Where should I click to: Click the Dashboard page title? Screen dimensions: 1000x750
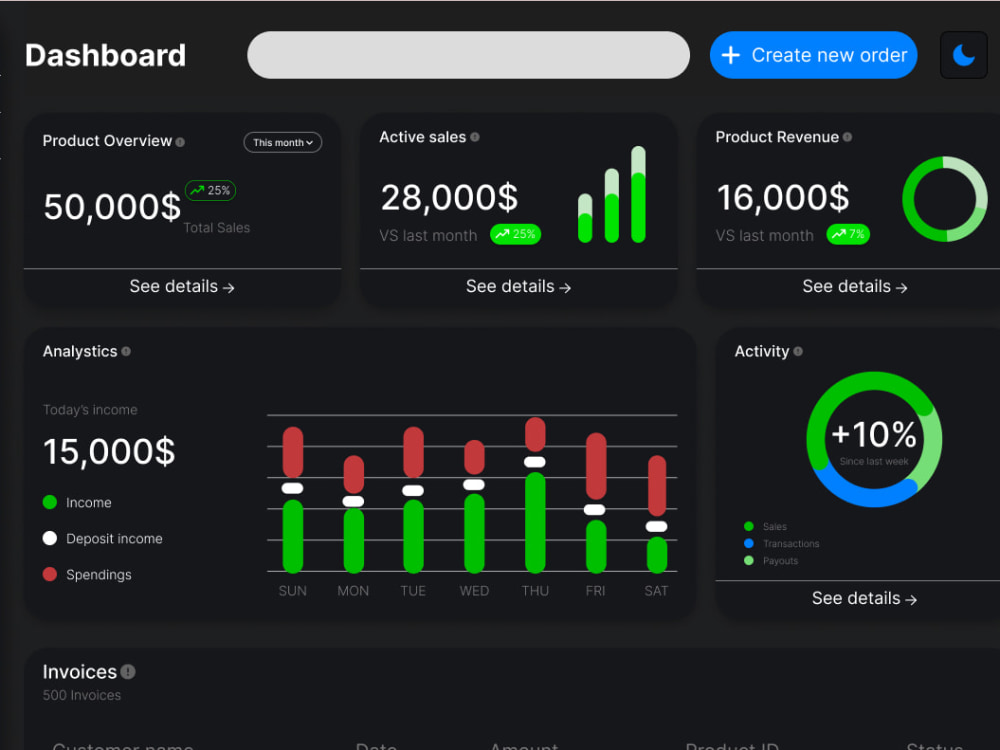coord(105,55)
